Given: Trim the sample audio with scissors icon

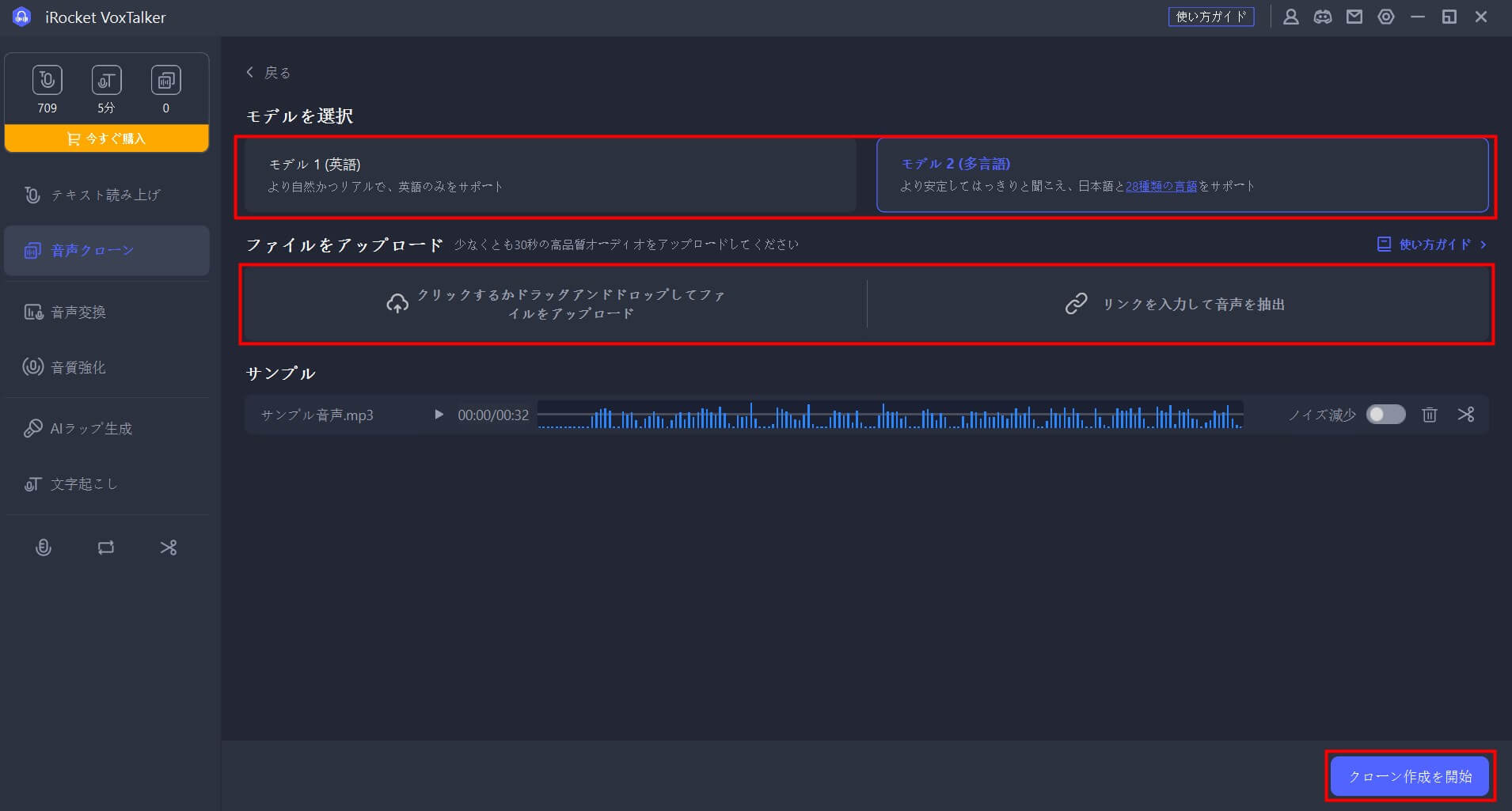Looking at the screenshot, I should coord(1466,415).
